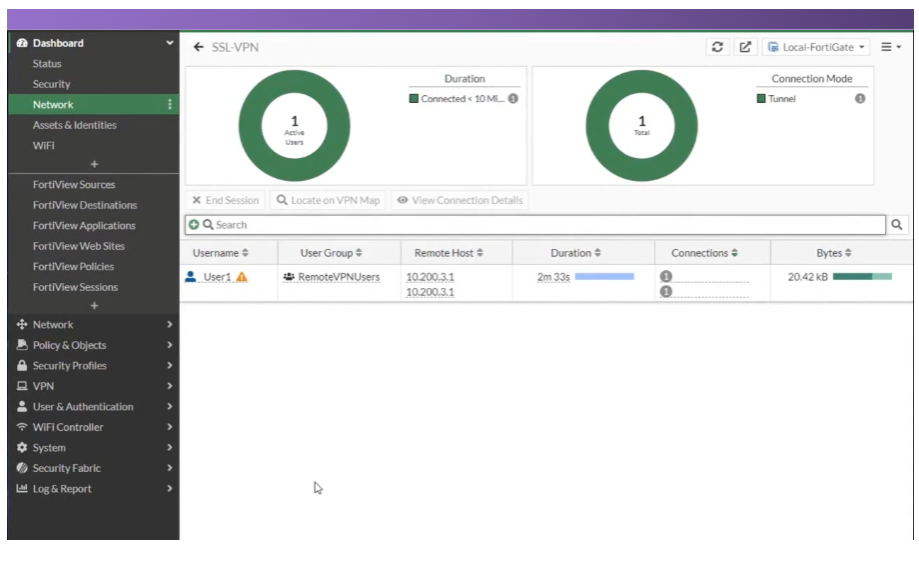Click the green plus filter icon in search

point(194,222)
